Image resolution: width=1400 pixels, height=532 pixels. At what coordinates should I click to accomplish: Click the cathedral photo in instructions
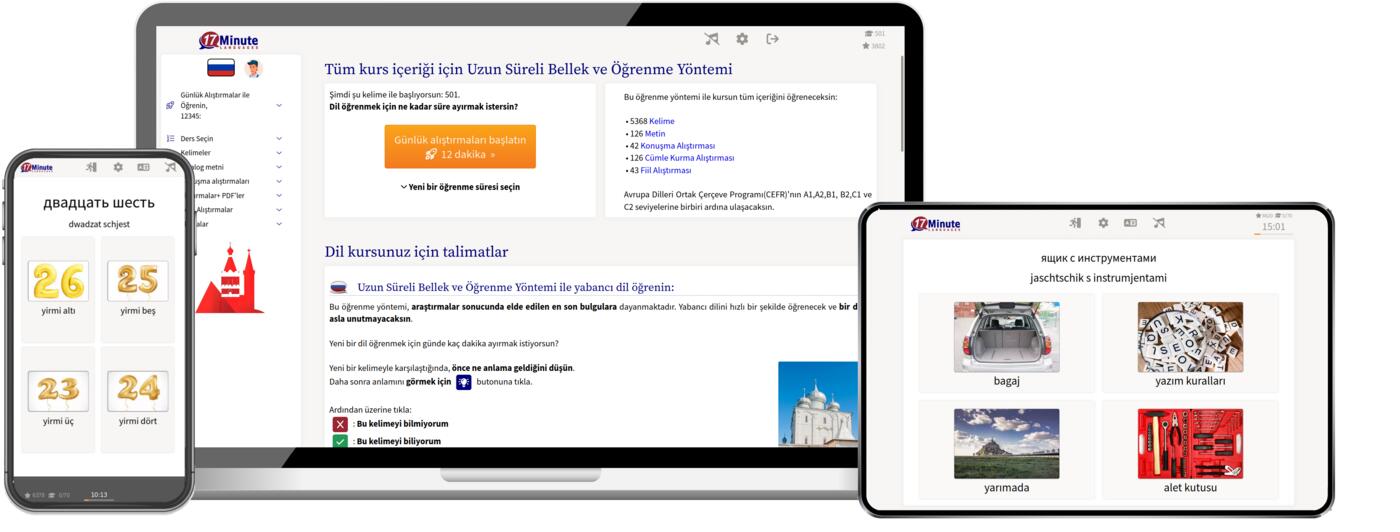pyautogui.click(x=818, y=404)
